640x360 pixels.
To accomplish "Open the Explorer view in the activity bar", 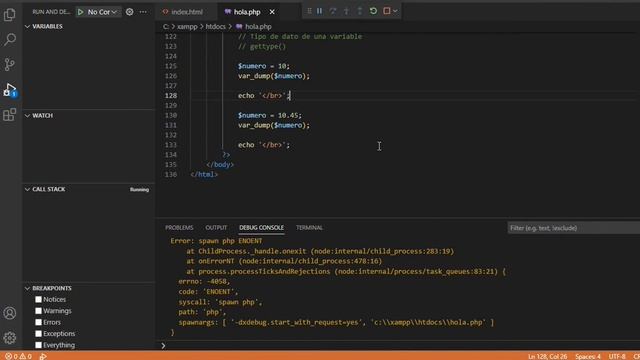I will click(9, 15).
